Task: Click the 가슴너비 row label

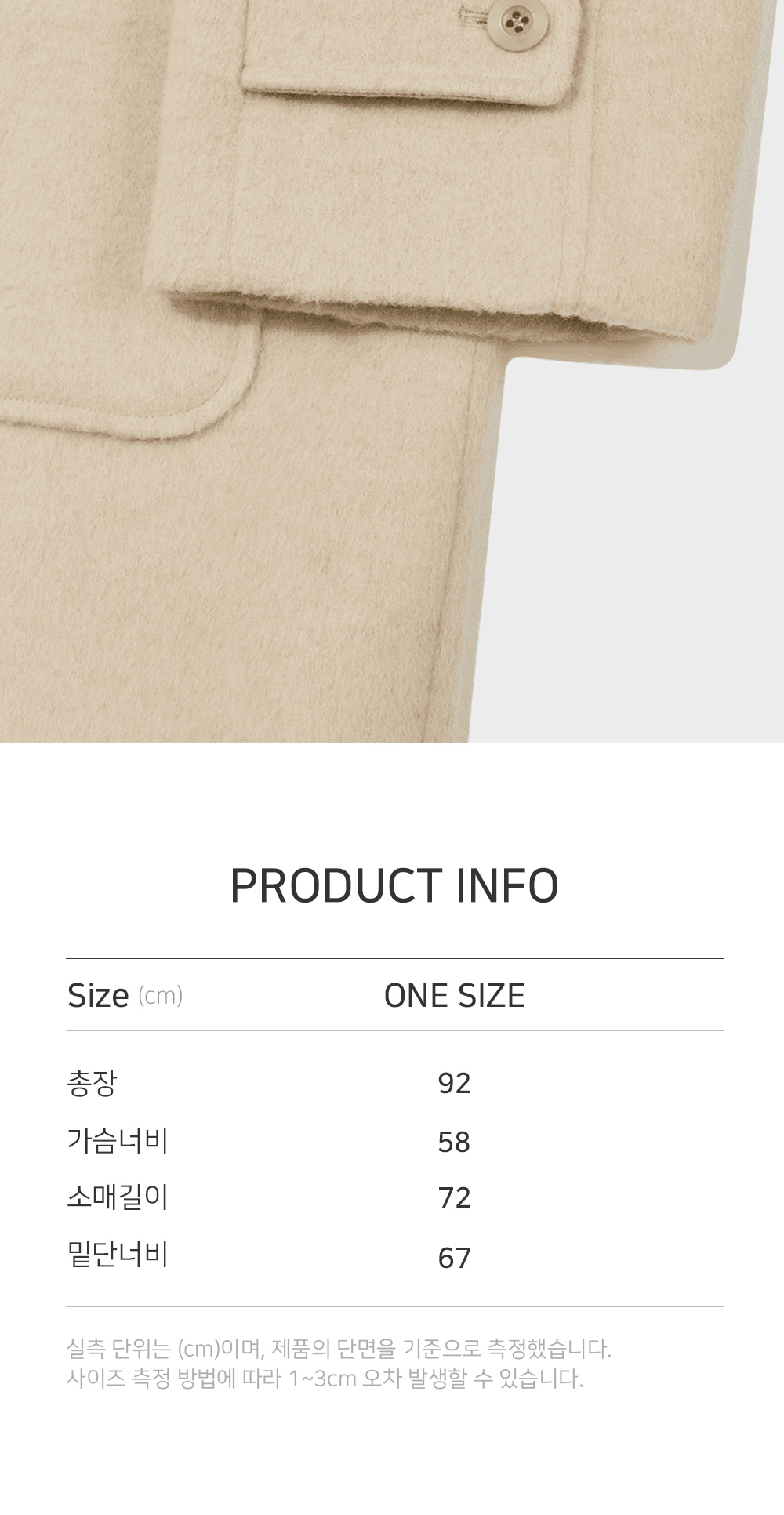Action: pyautogui.click(x=118, y=1141)
